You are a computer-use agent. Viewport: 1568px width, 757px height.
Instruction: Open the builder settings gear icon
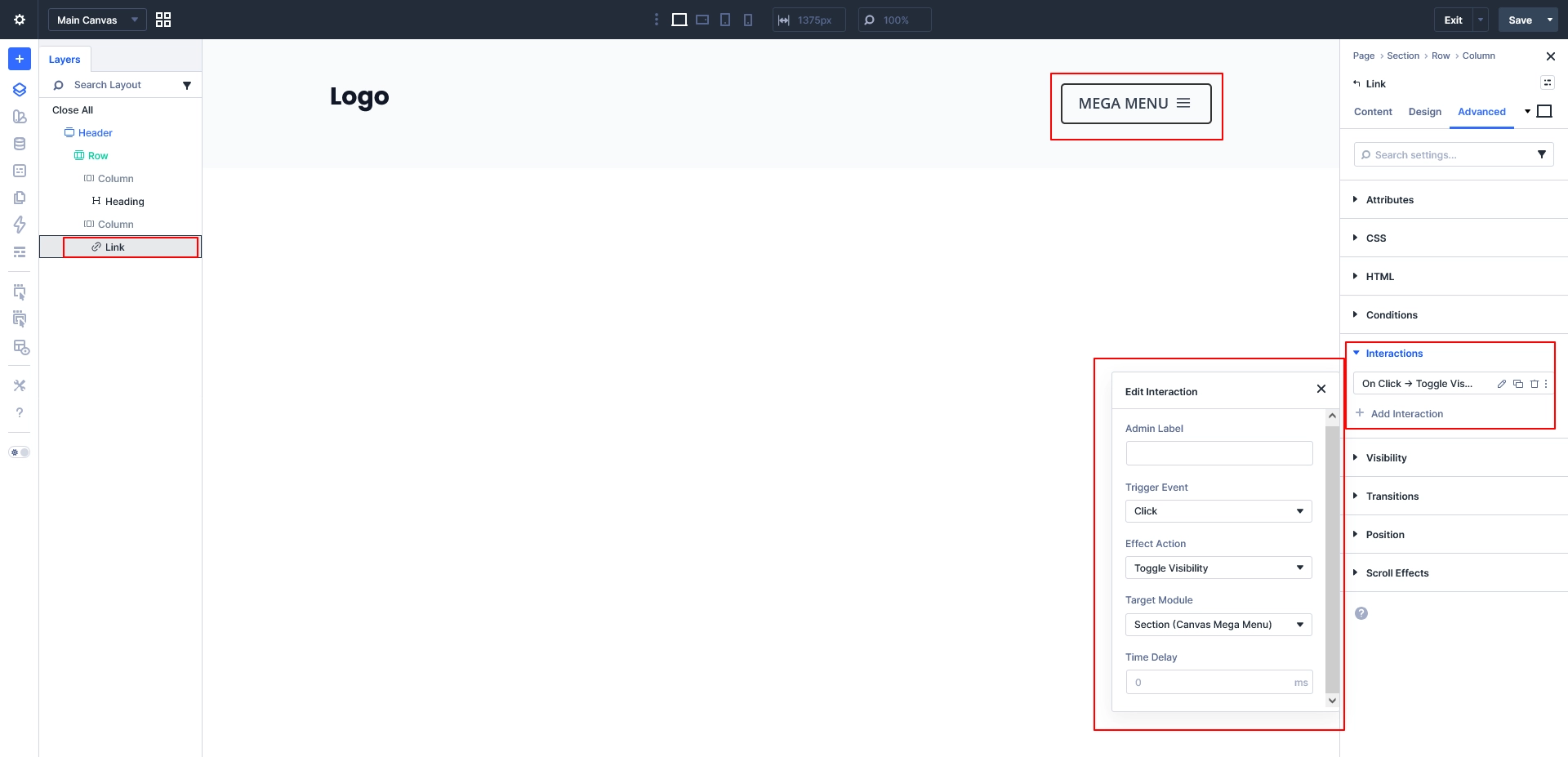pyautogui.click(x=20, y=20)
